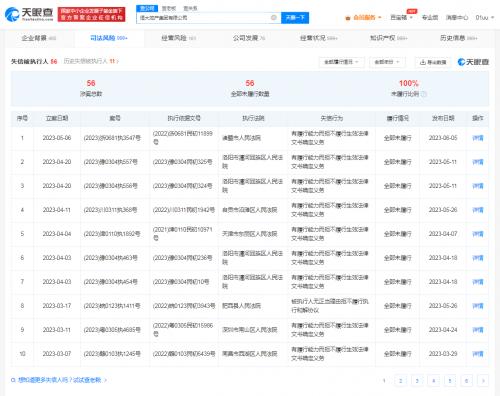Viewport: 500px width, 396px height.
Task: Click the download icon on 导出数据
Action: pos(423,62)
